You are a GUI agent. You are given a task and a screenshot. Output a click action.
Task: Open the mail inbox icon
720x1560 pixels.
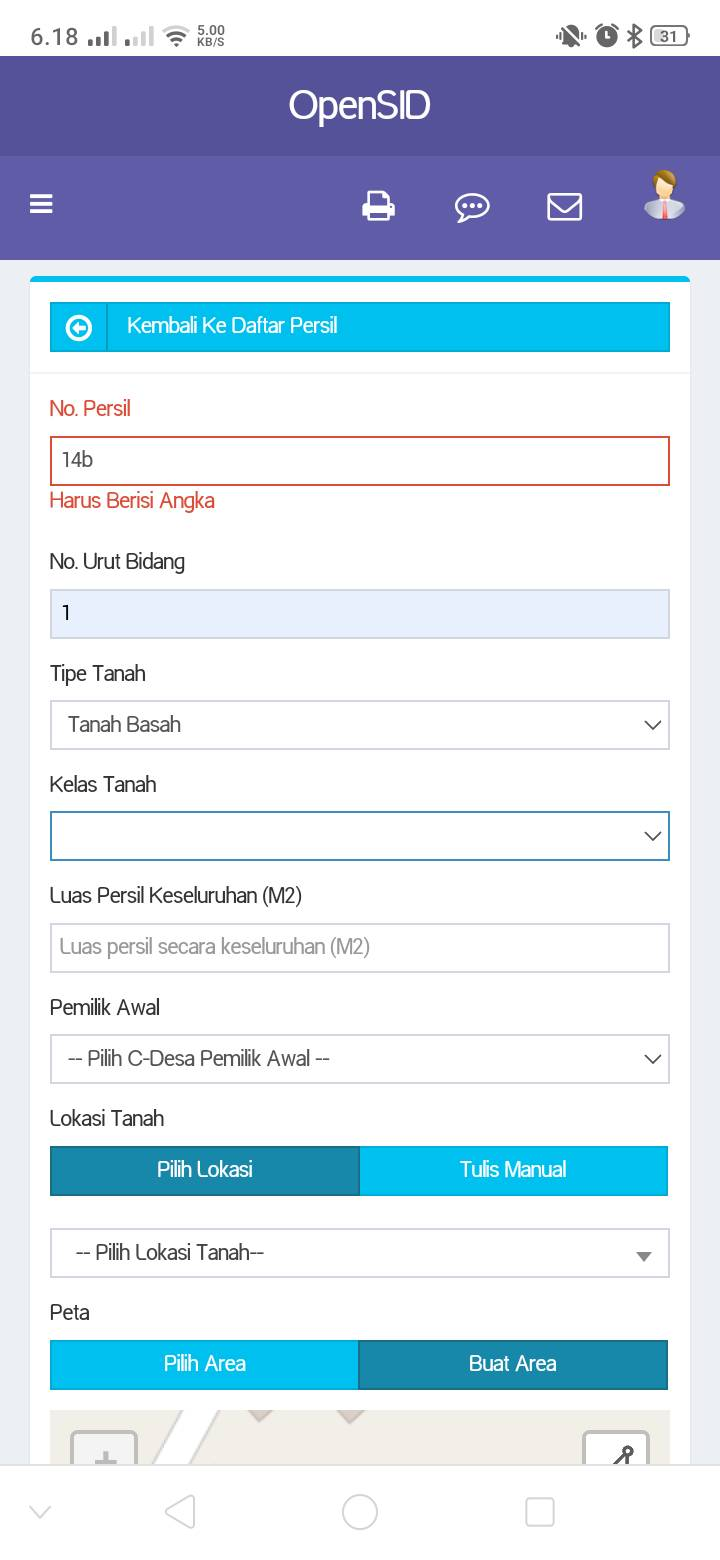click(x=564, y=207)
